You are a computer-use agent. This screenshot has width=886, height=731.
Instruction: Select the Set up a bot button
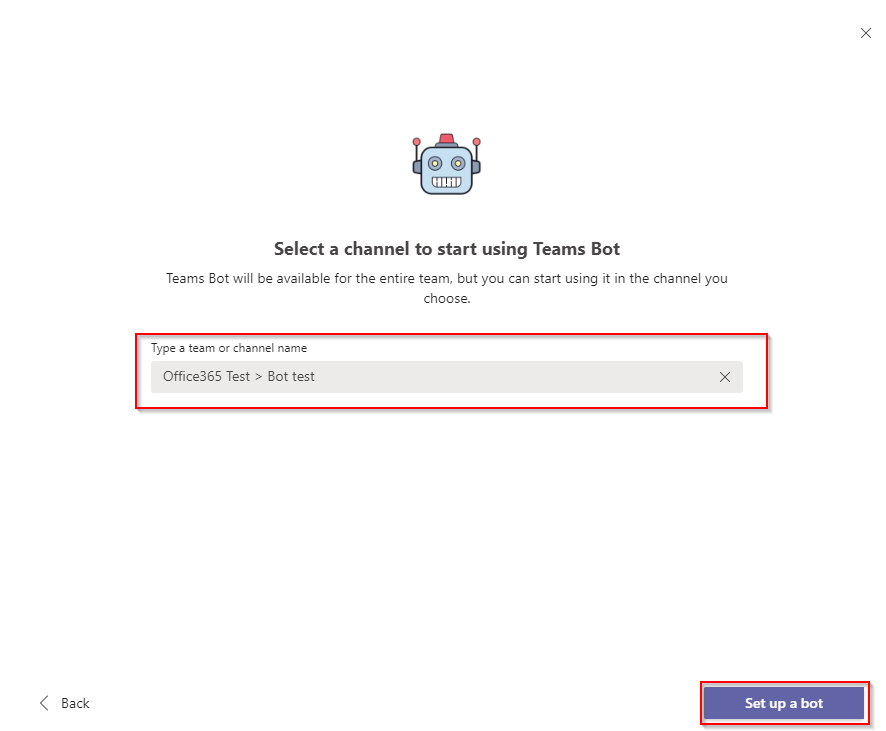(x=784, y=703)
